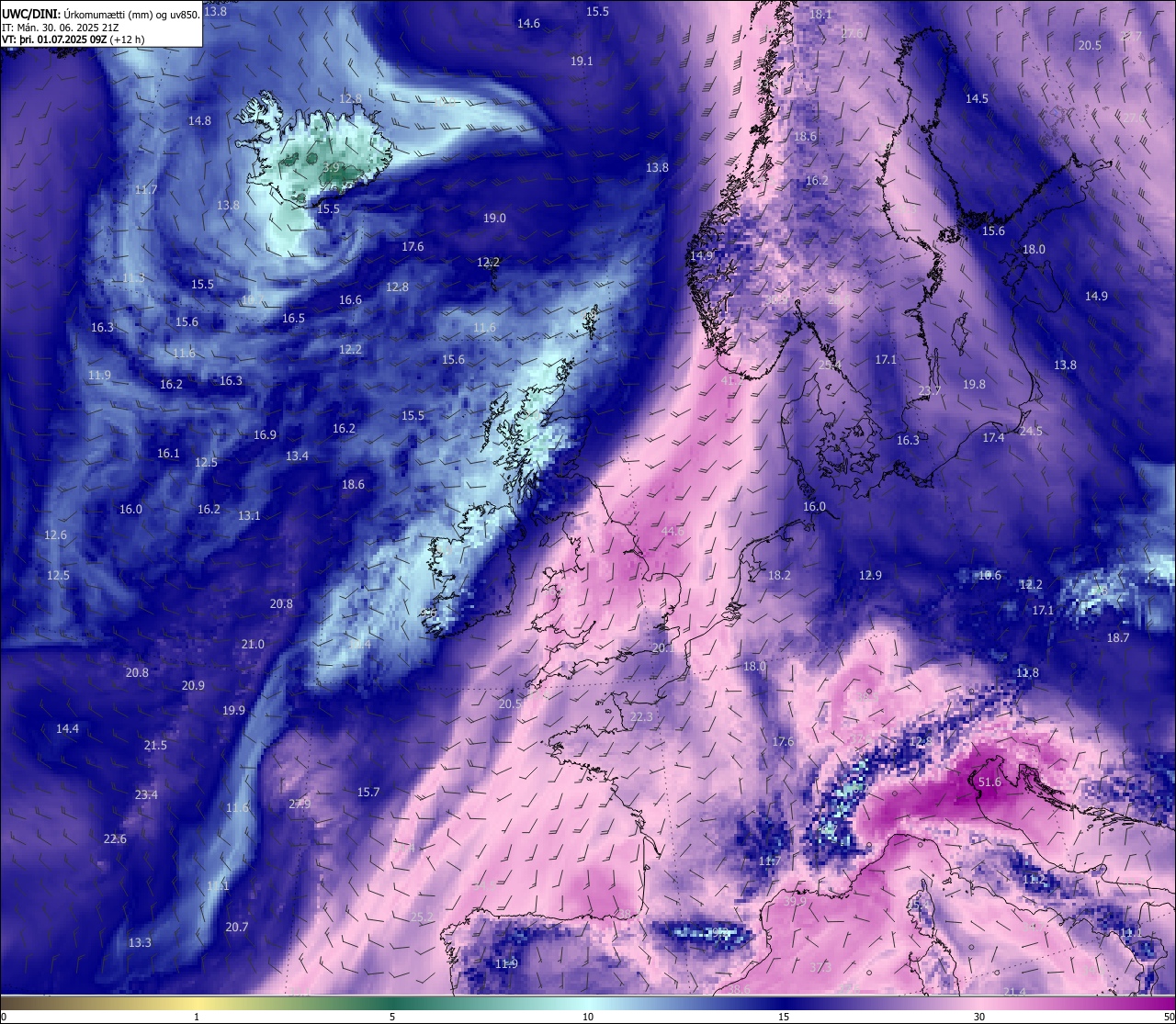Click the map value 23.4
Screen dimensions: 1176x1024
[x=146, y=795]
